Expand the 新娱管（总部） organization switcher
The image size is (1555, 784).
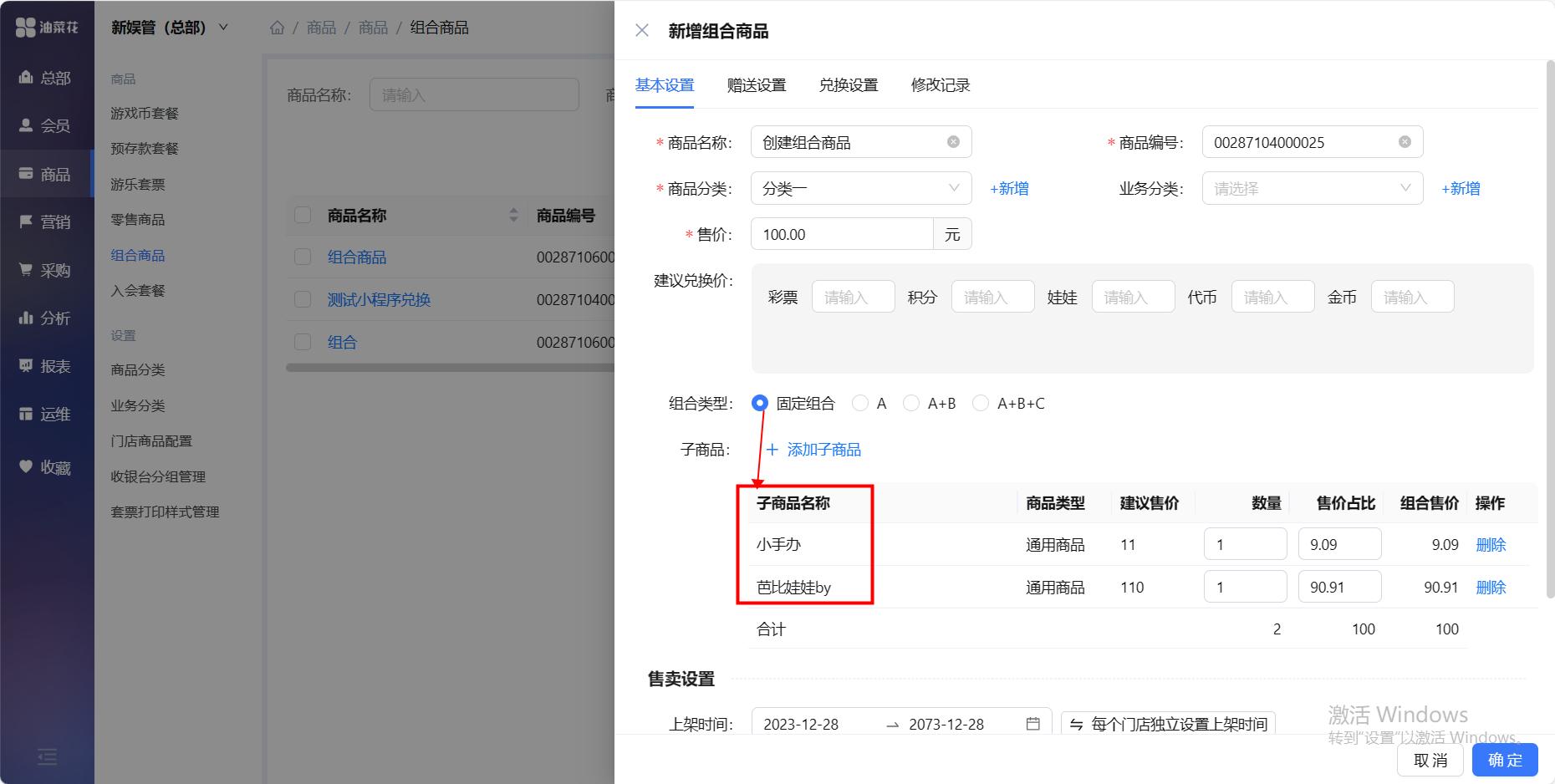pos(170,28)
